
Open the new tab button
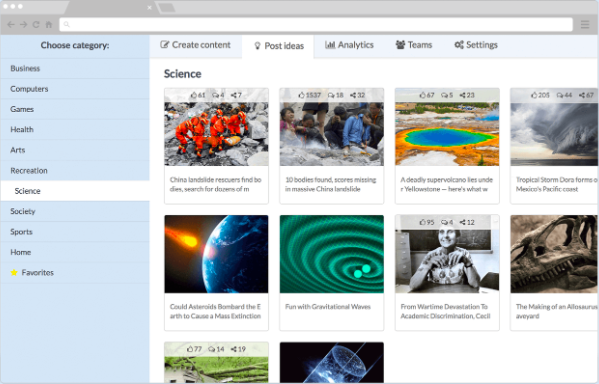[166, 7]
